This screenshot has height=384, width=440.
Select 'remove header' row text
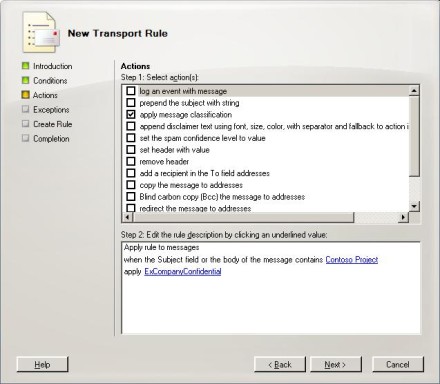click(164, 162)
